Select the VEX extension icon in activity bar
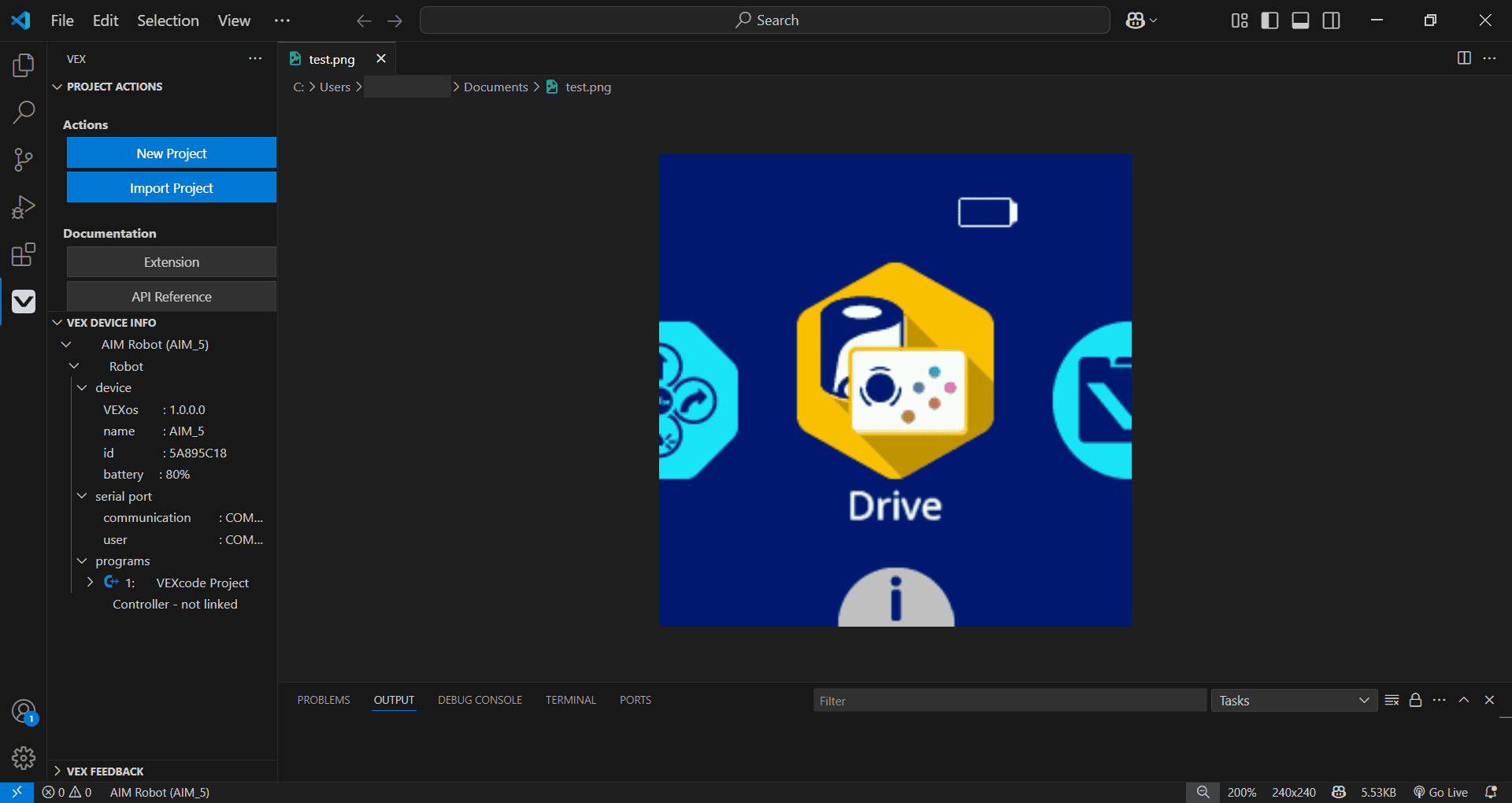 [23, 302]
